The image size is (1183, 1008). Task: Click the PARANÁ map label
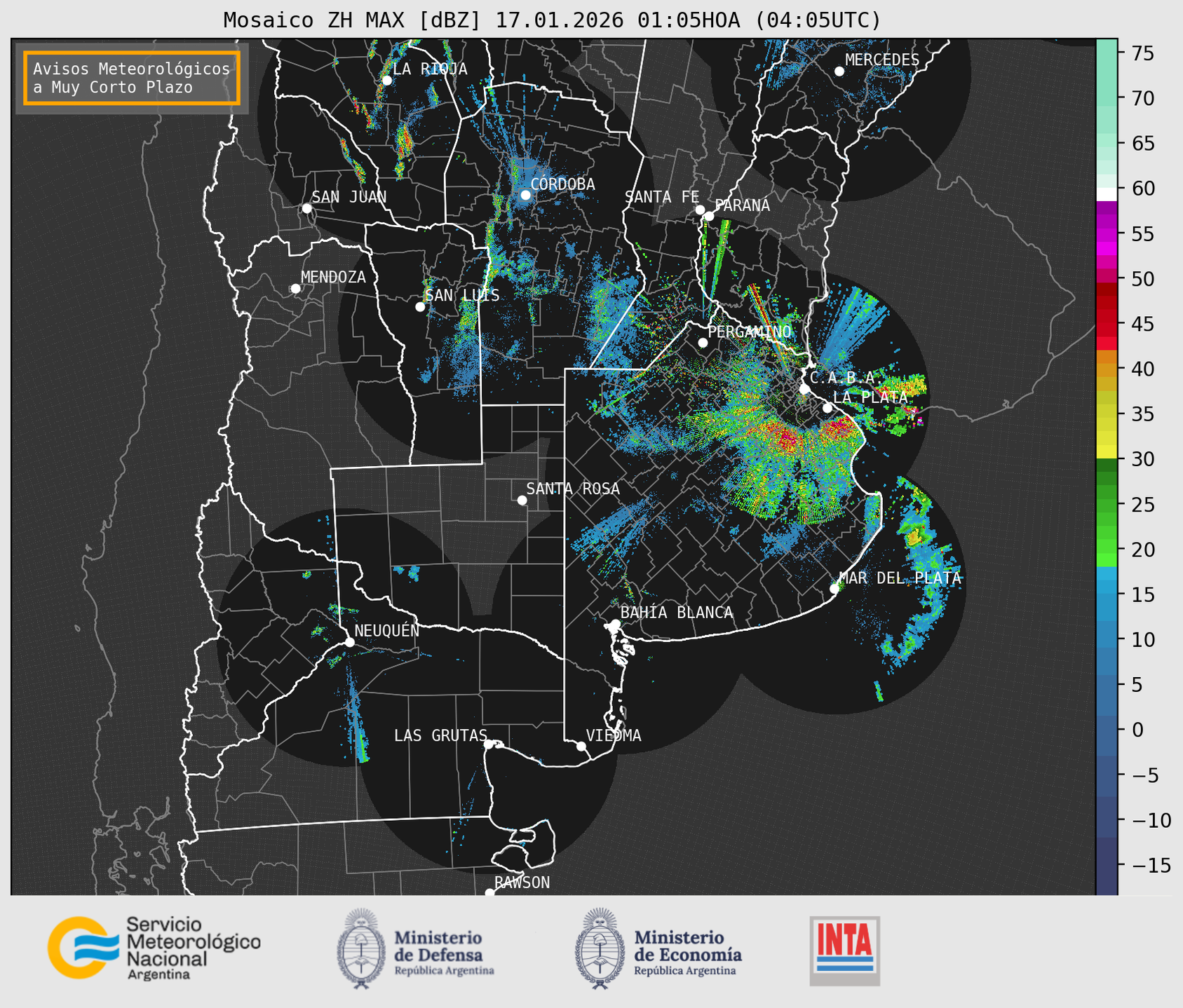pyautogui.click(x=742, y=205)
